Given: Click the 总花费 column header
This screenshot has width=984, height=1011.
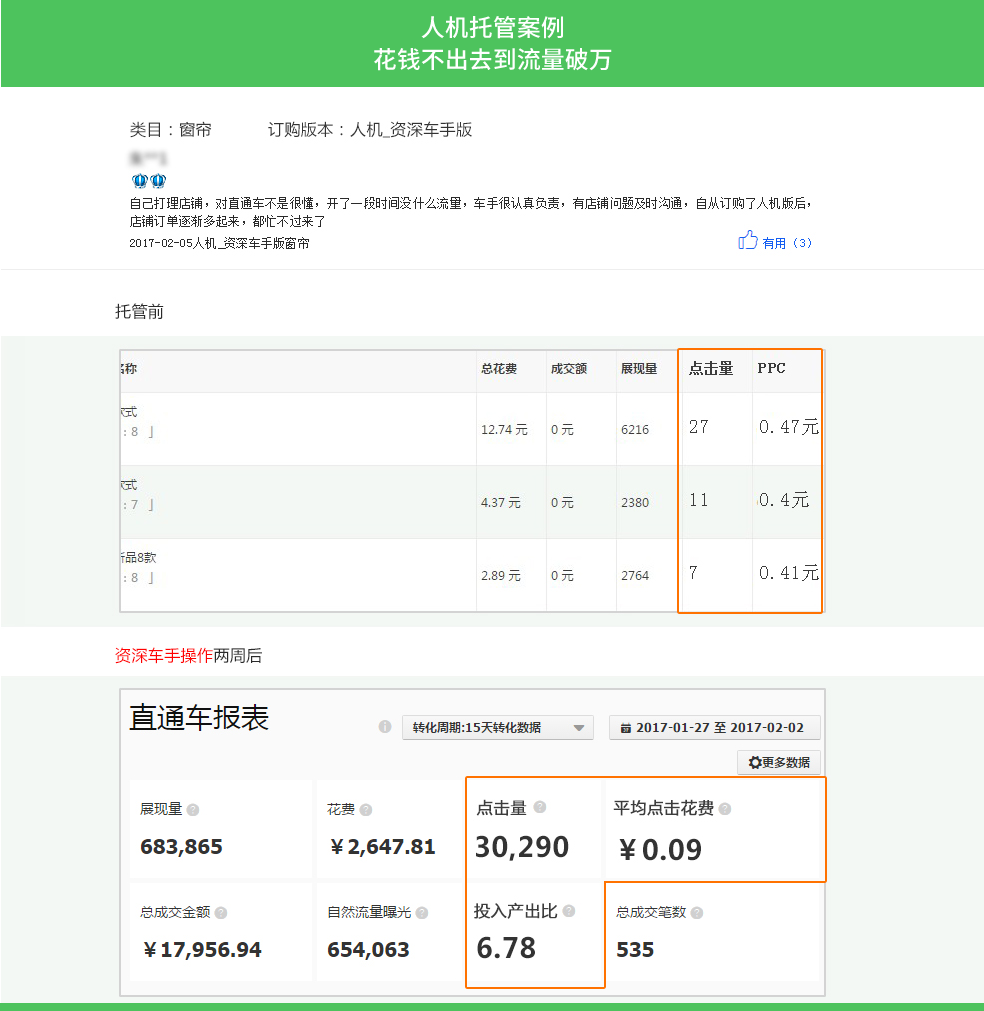Looking at the screenshot, I should tap(499, 369).
